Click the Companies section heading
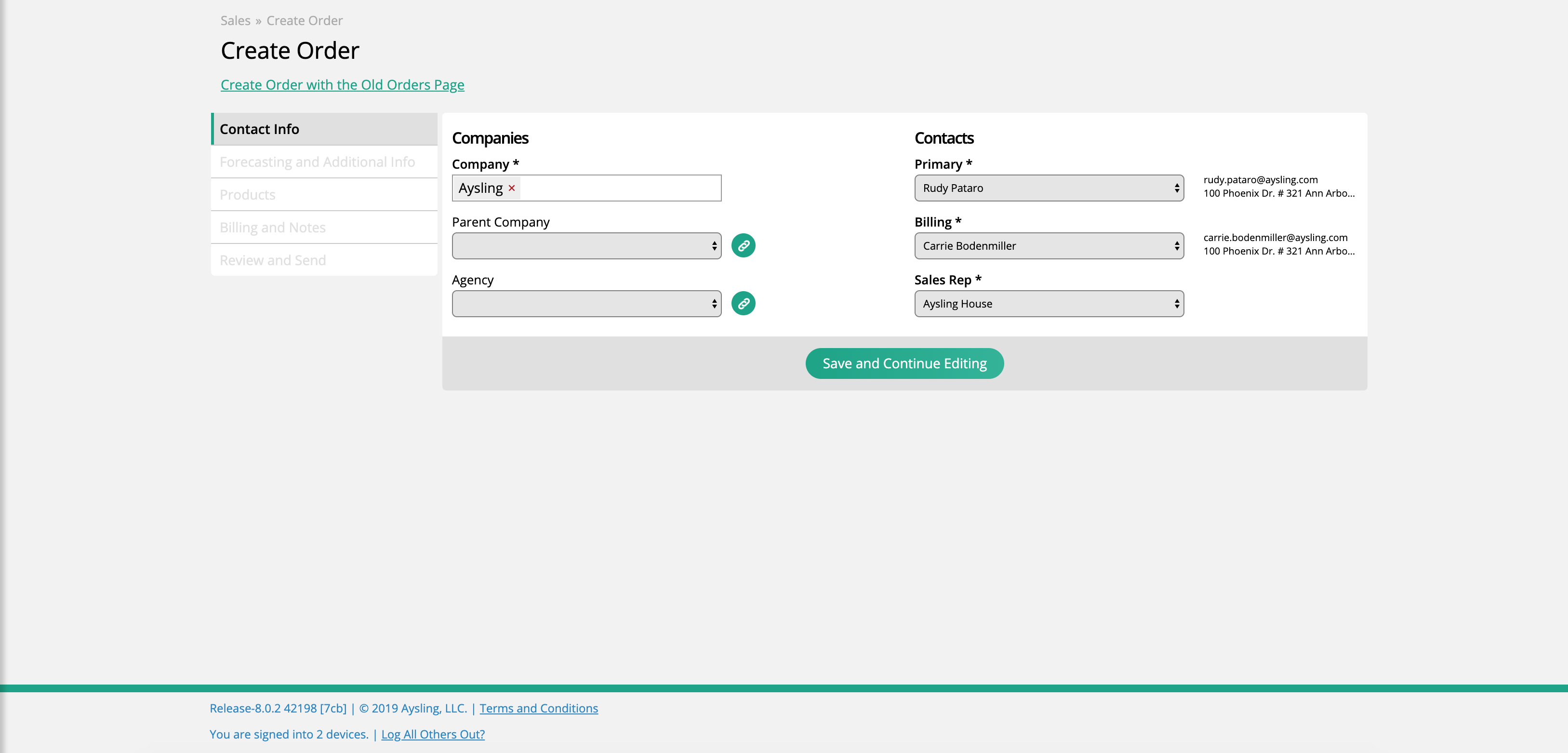Image resolution: width=1568 pixels, height=753 pixels. [x=490, y=138]
